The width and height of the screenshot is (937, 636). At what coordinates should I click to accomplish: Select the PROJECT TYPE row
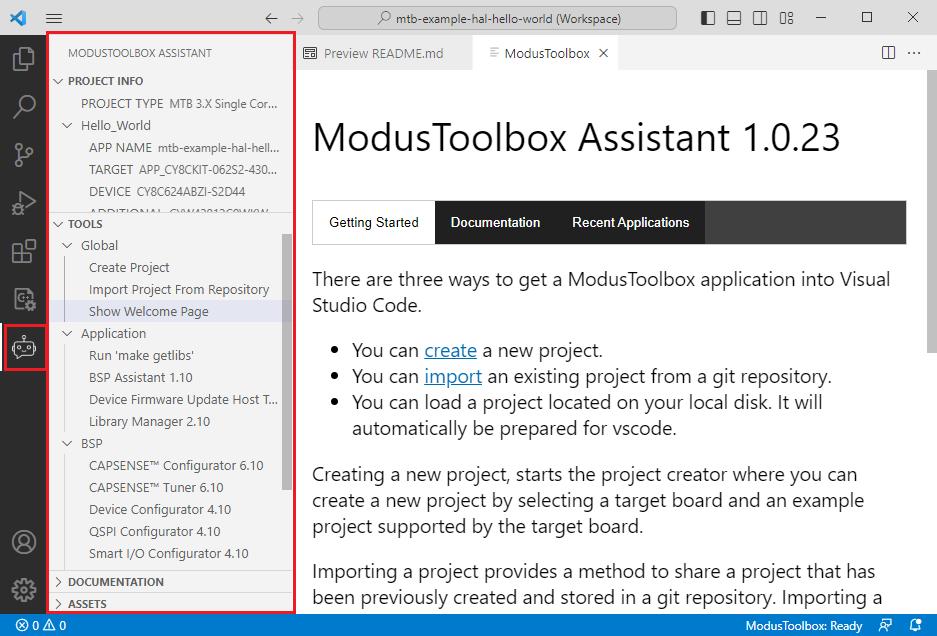(x=171, y=104)
